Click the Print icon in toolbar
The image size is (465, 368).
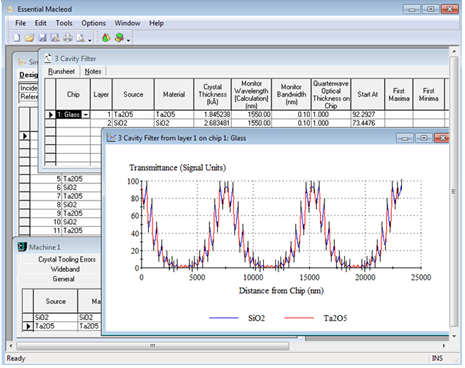[x=68, y=38]
